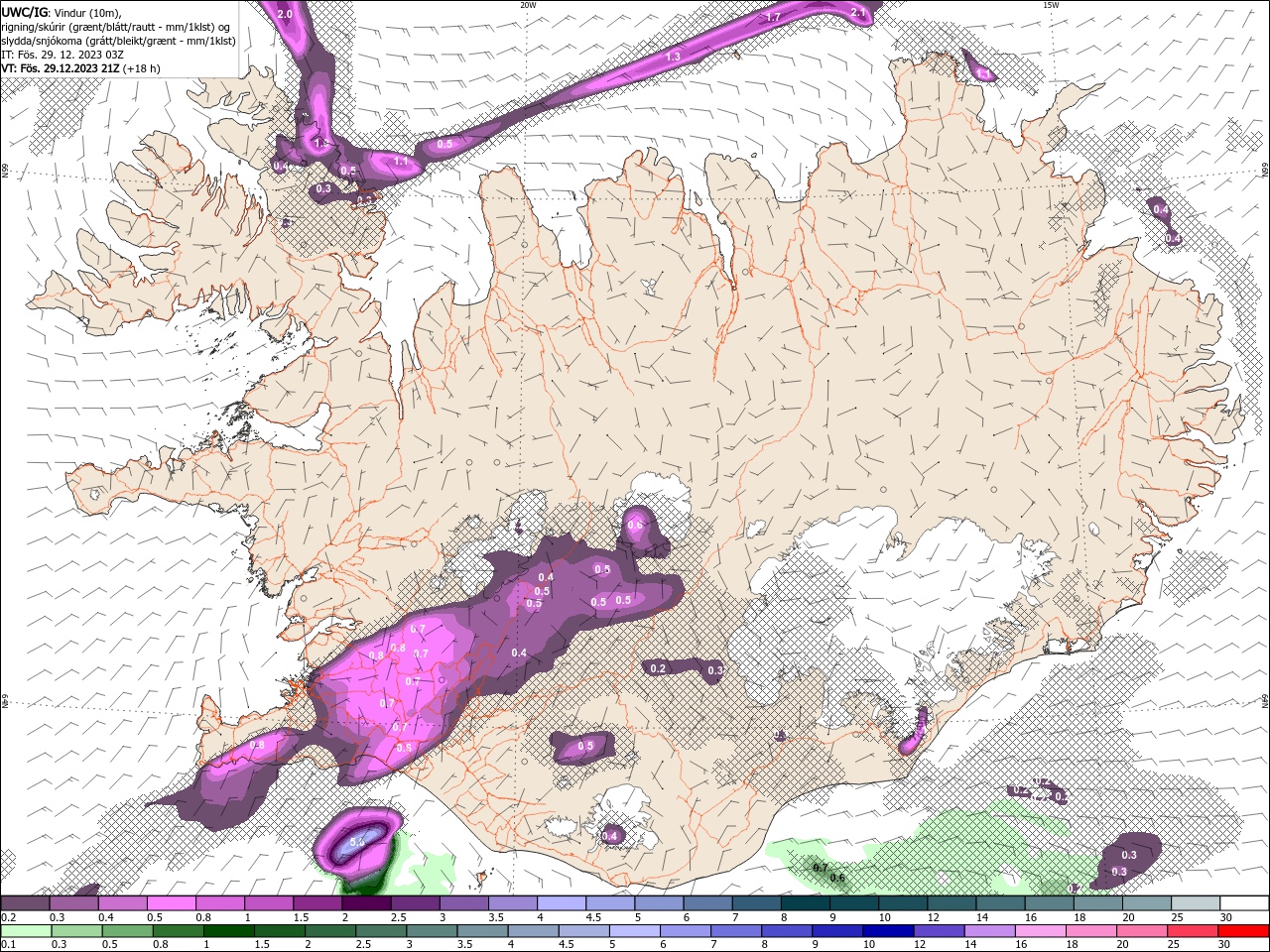Select the dark teal swatch above 8 on upper scale
Viewport: 1270px width, 952px height.
click(805, 902)
